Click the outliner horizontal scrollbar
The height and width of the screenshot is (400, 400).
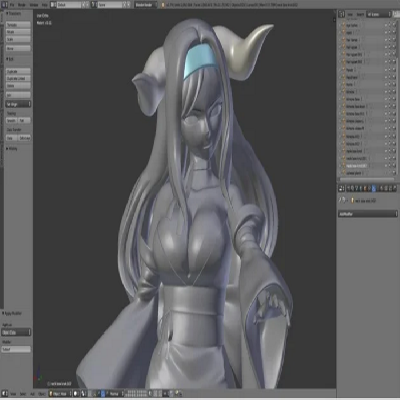click(367, 180)
